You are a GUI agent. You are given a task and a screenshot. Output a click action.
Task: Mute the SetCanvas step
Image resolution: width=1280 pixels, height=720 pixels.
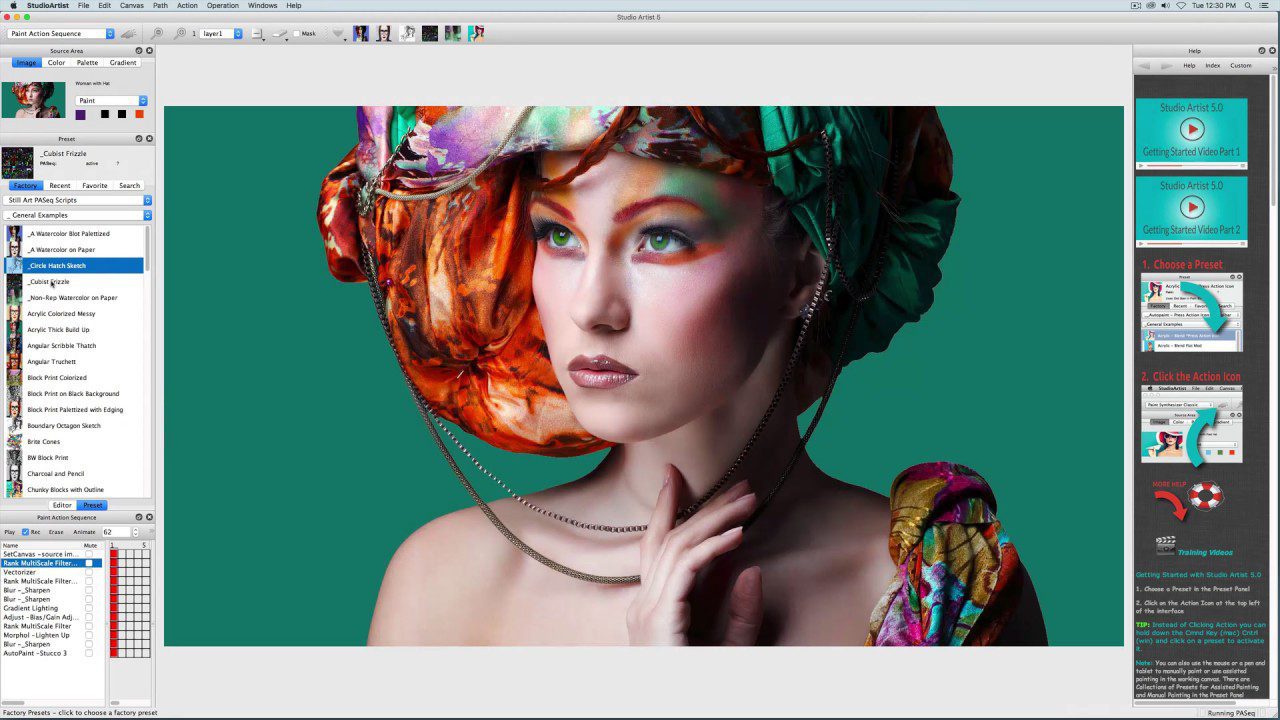click(x=89, y=554)
